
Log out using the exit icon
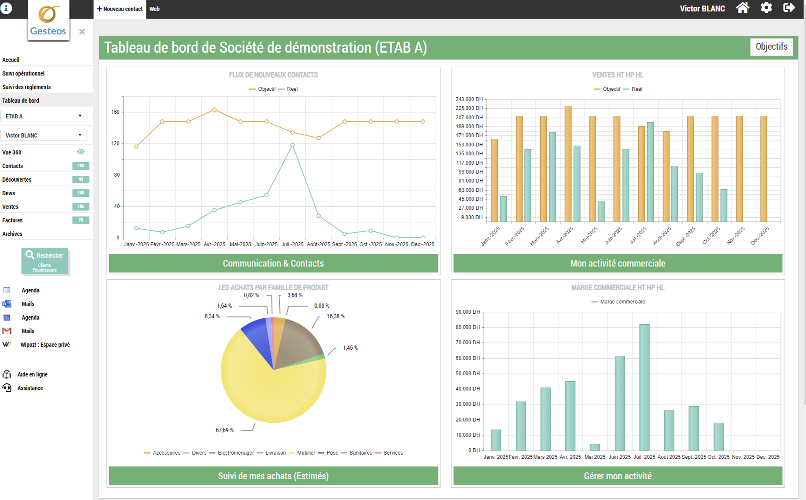tap(790, 8)
